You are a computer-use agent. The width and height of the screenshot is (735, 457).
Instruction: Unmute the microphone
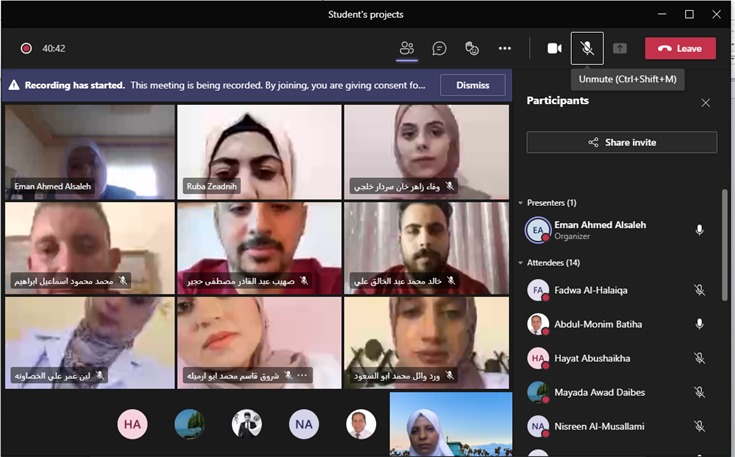tap(587, 48)
